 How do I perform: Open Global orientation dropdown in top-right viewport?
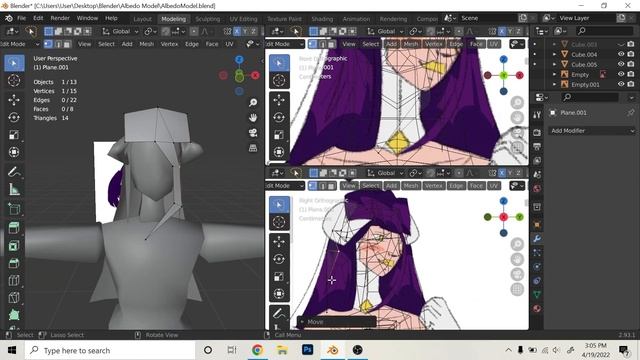[x=385, y=31]
